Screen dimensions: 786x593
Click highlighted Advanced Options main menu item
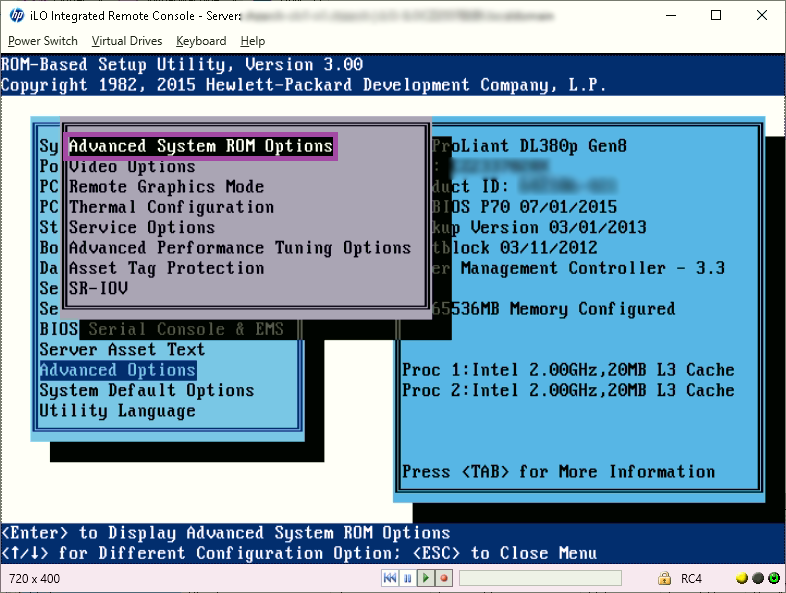tap(118, 370)
